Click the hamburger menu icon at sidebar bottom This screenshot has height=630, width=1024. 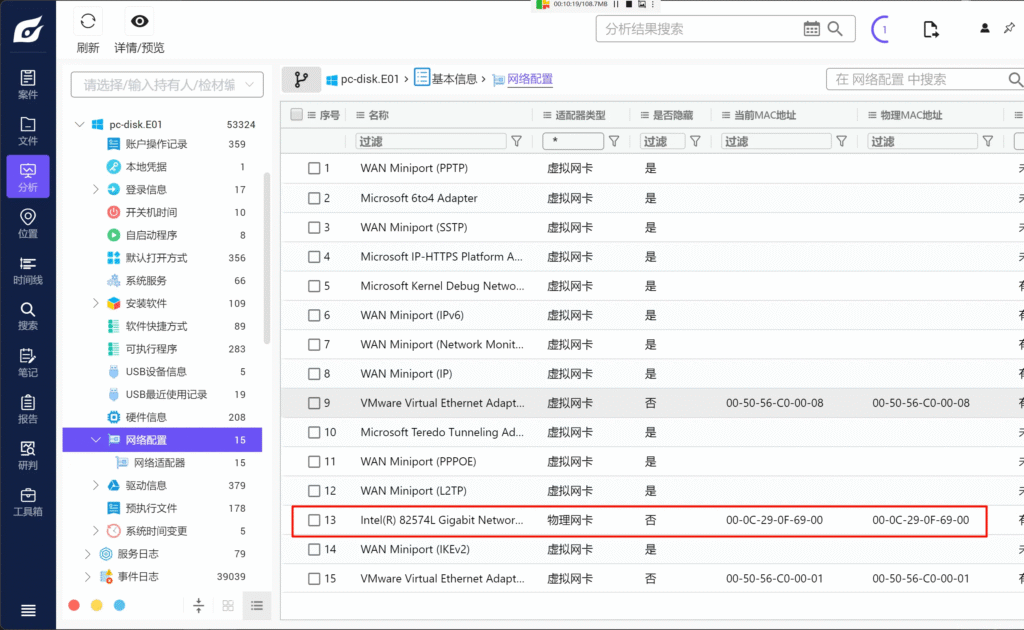coord(28,610)
